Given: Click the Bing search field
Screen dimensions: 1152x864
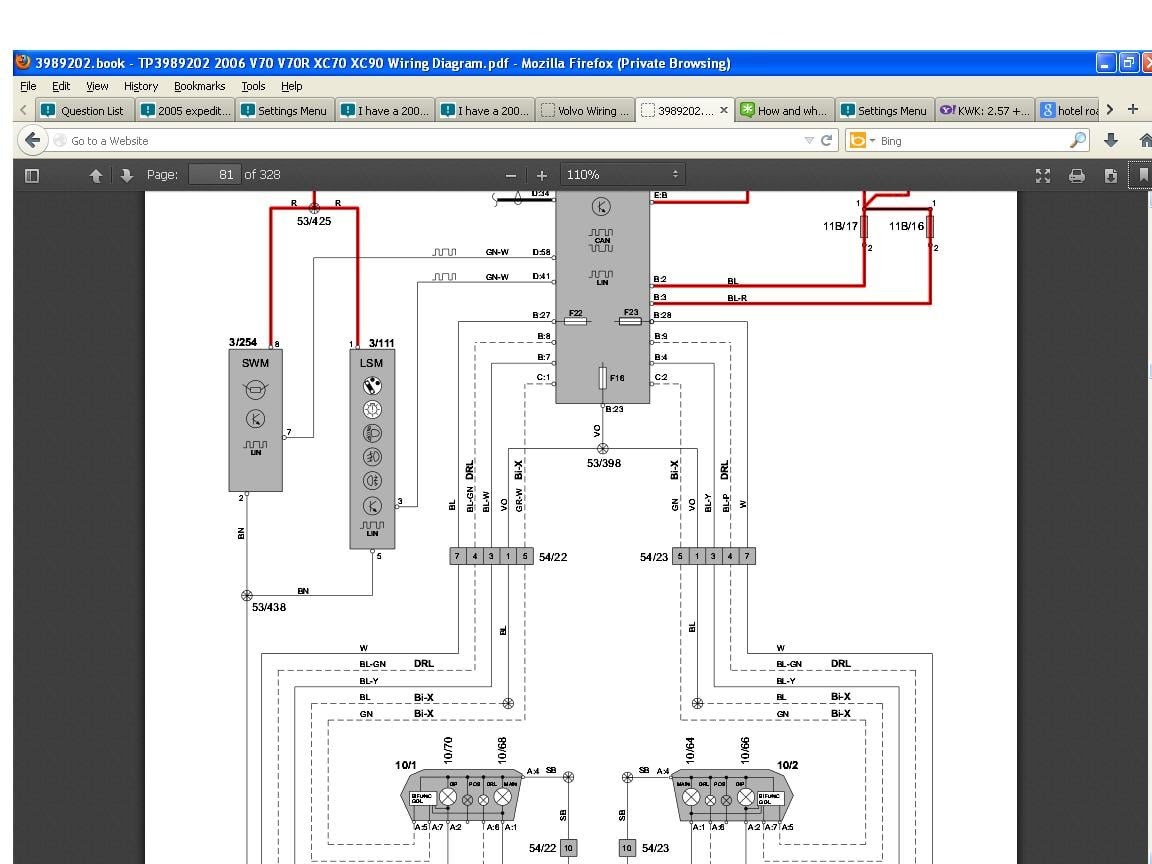Looking at the screenshot, I should pos(971,140).
